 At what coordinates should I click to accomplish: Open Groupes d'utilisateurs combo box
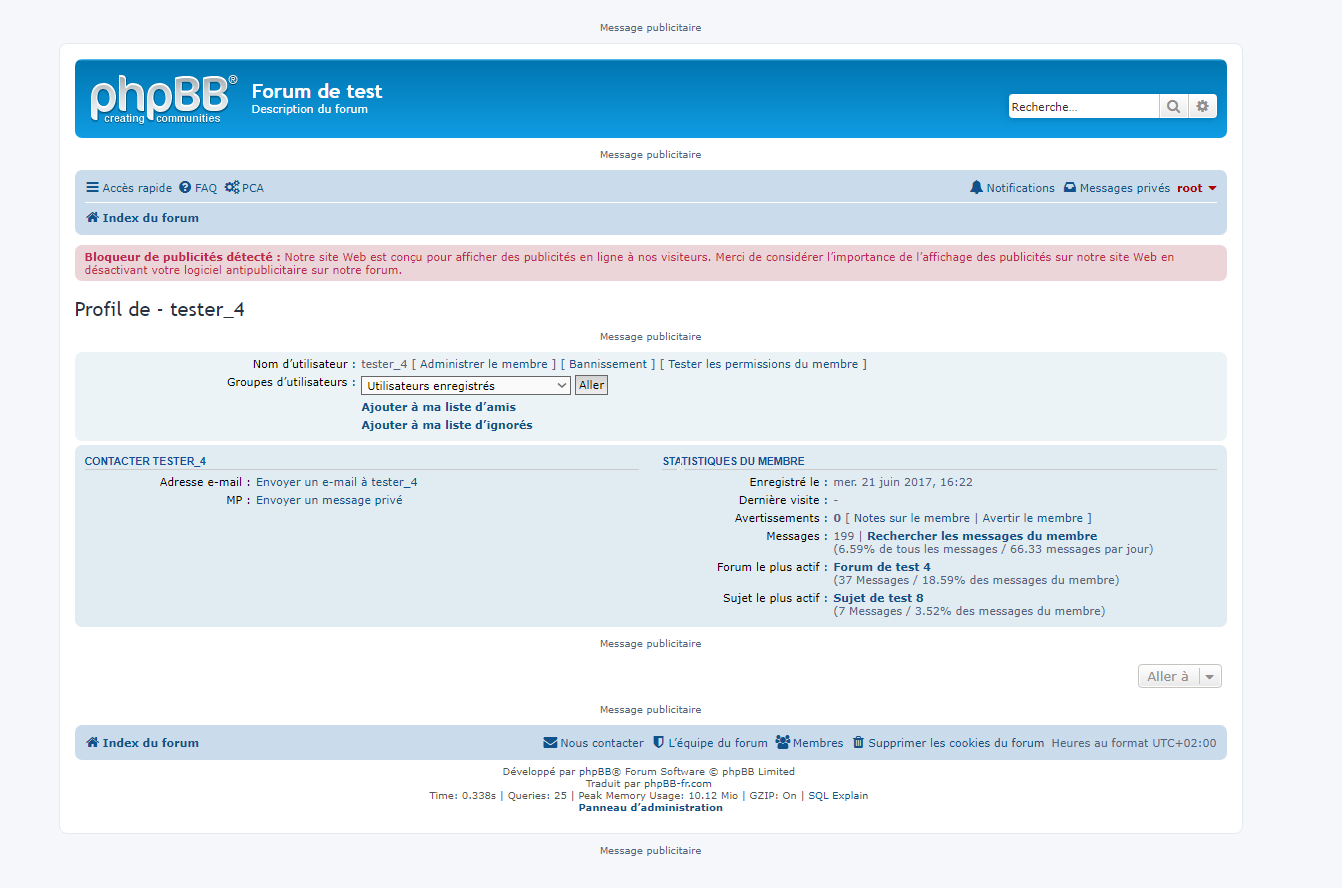[x=465, y=385]
